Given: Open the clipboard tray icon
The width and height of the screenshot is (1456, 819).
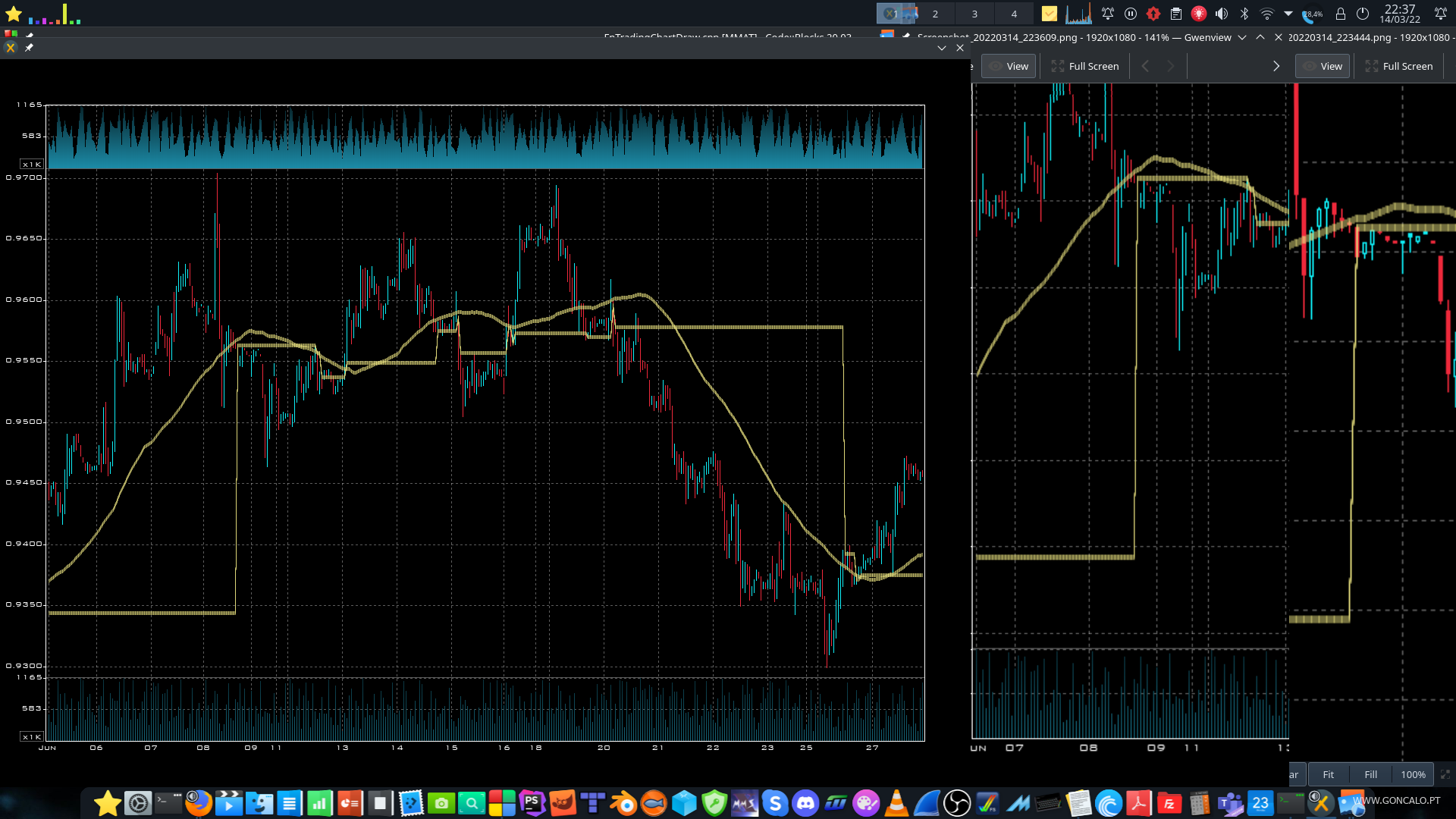Looking at the screenshot, I should (x=1176, y=14).
